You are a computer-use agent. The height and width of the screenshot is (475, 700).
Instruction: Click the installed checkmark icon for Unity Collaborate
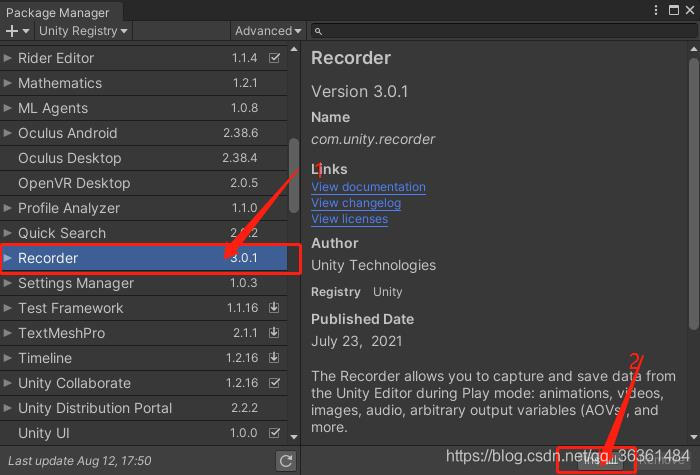(x=275, y=383)
